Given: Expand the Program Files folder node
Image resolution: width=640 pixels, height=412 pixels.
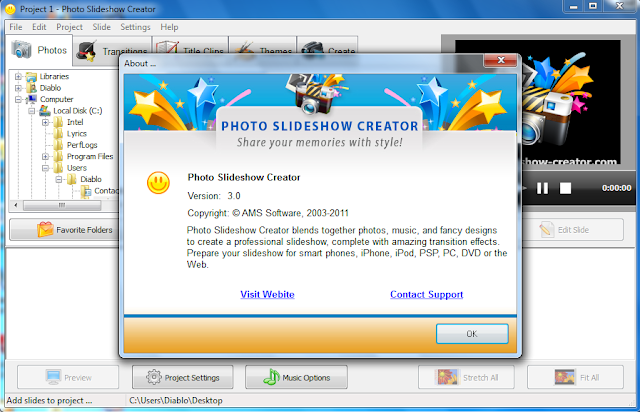Looking at the screenshot, I should point(45,156).
